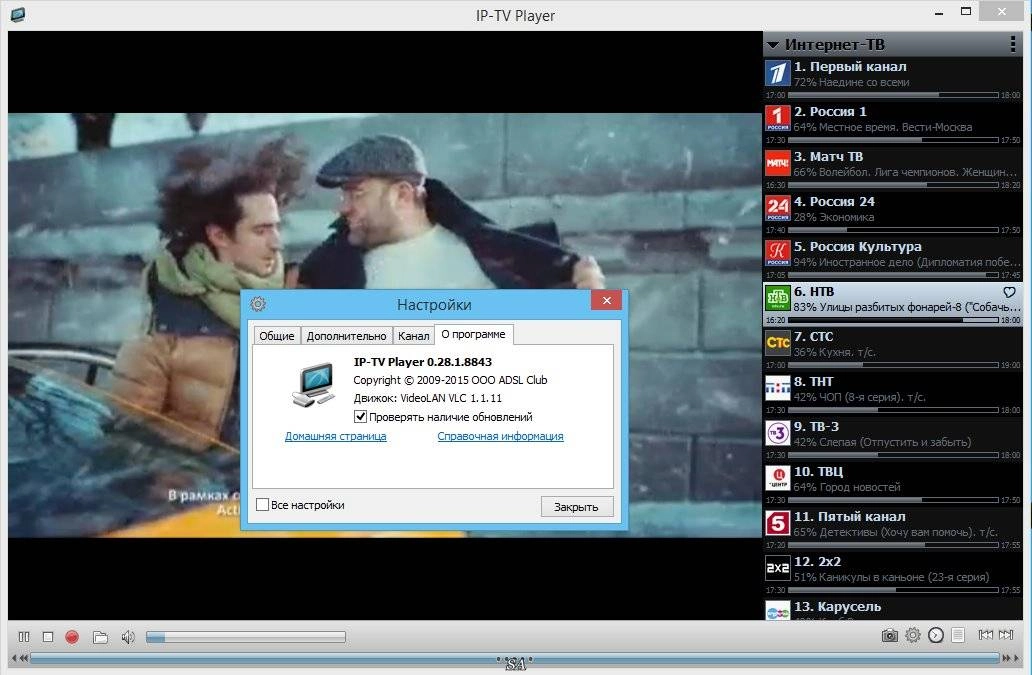Open the Дополнительно settings tab
This screenshot has height=675, width=1032.
click(346, 336)
